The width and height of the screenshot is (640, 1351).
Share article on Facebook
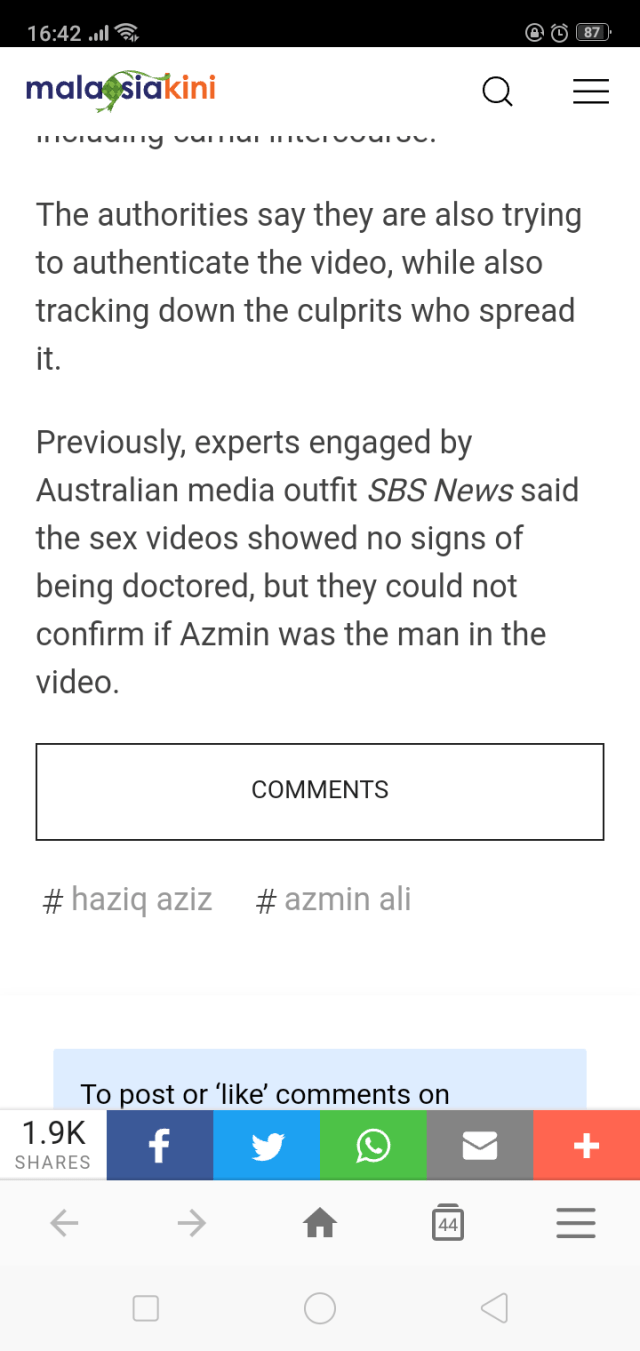[160, 1145]
